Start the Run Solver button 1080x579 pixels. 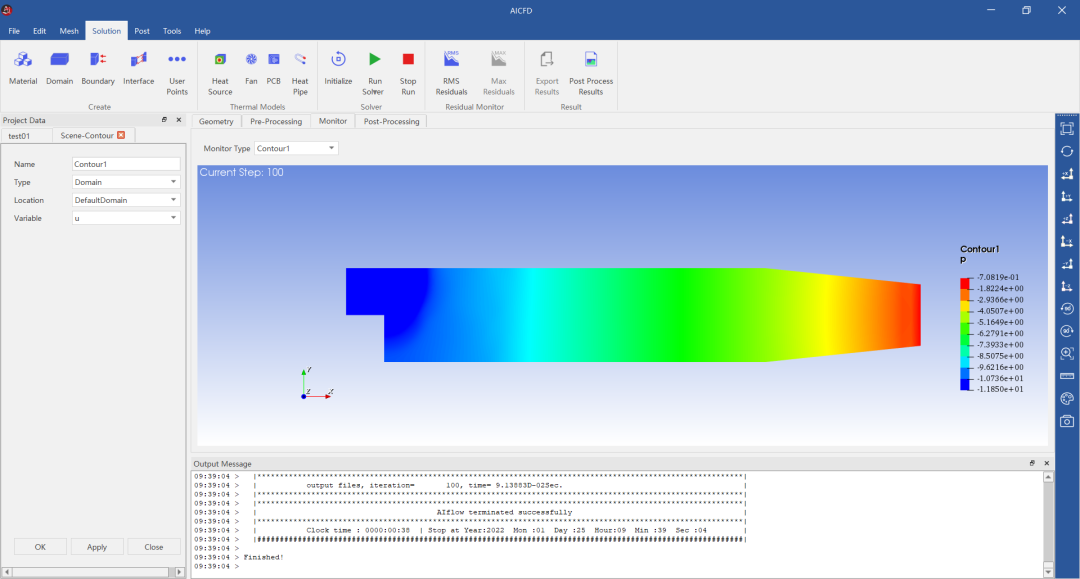click(x=374, y=73)
